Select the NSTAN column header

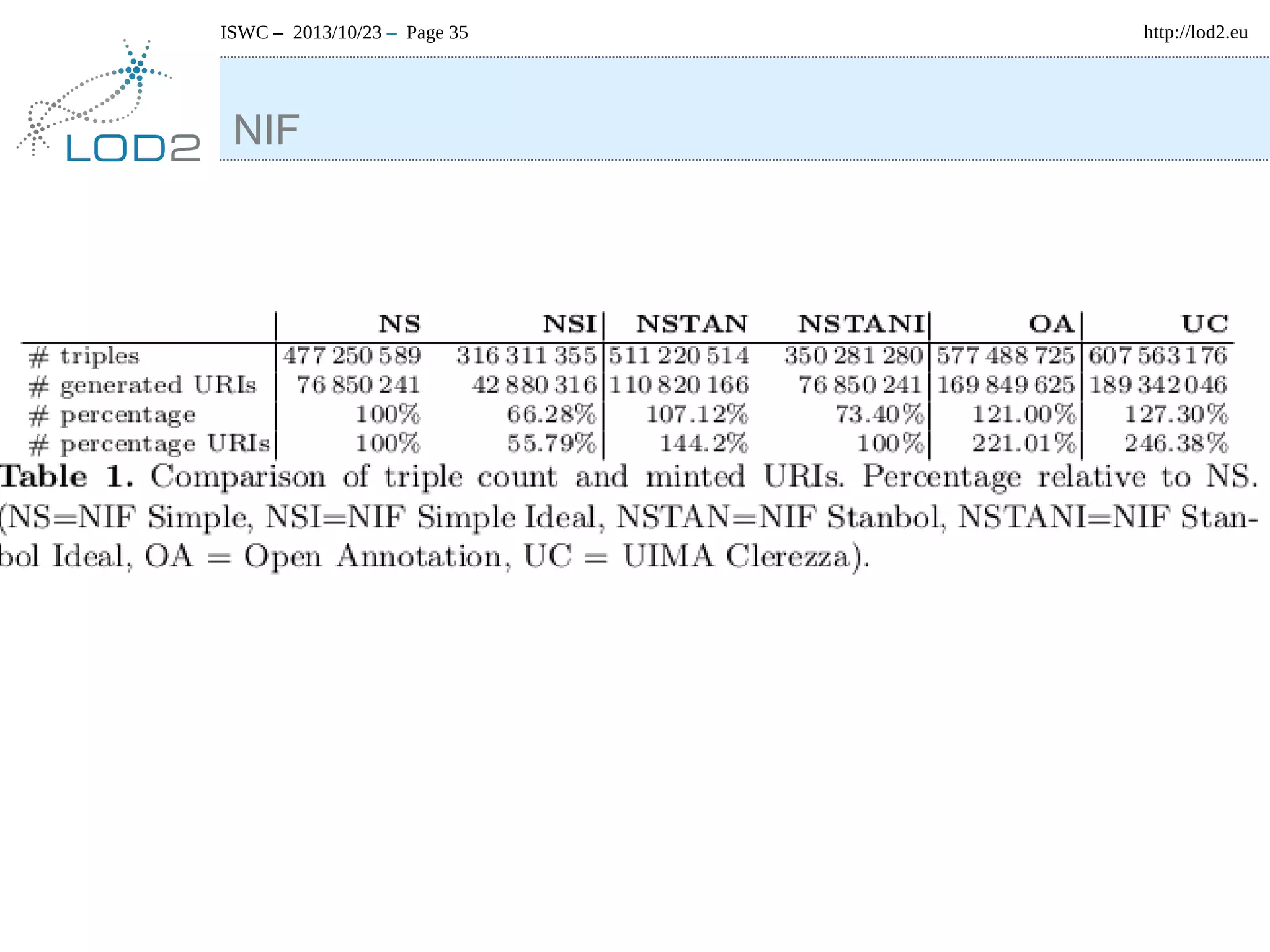(691, 324)
